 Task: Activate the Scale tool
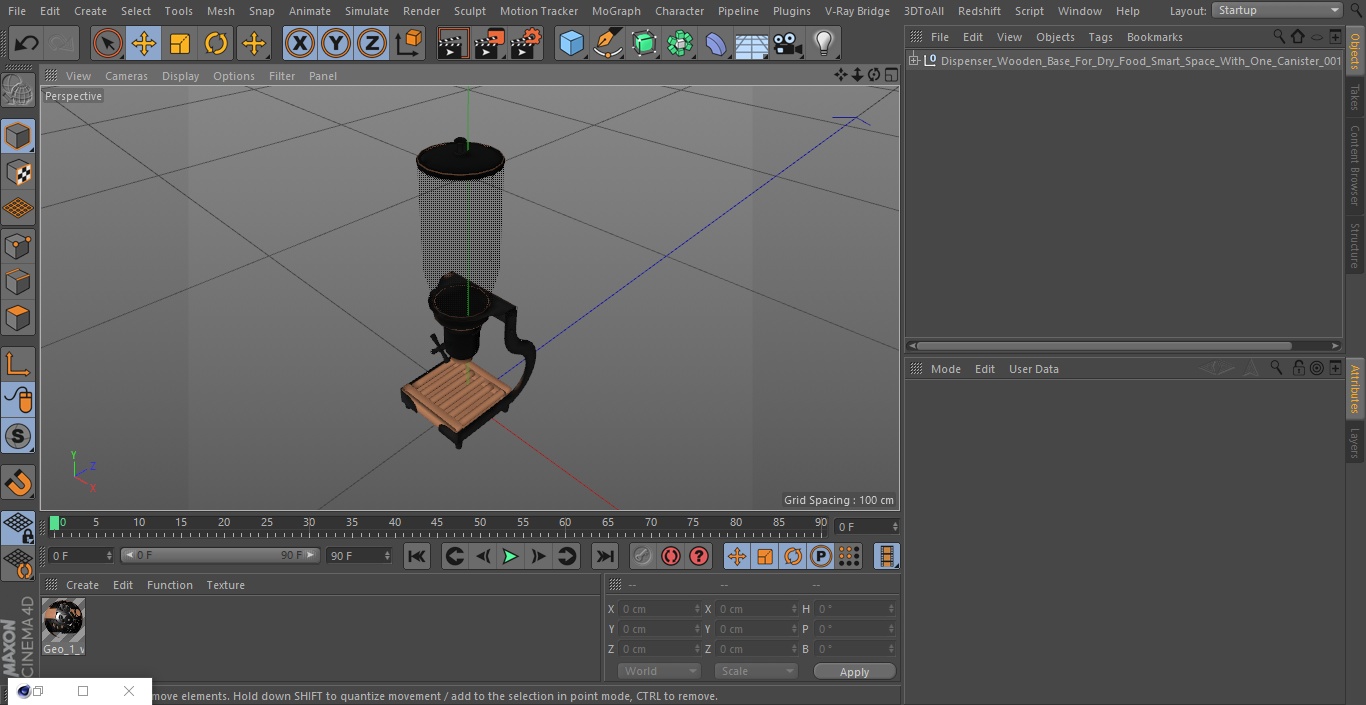[180, 43]
